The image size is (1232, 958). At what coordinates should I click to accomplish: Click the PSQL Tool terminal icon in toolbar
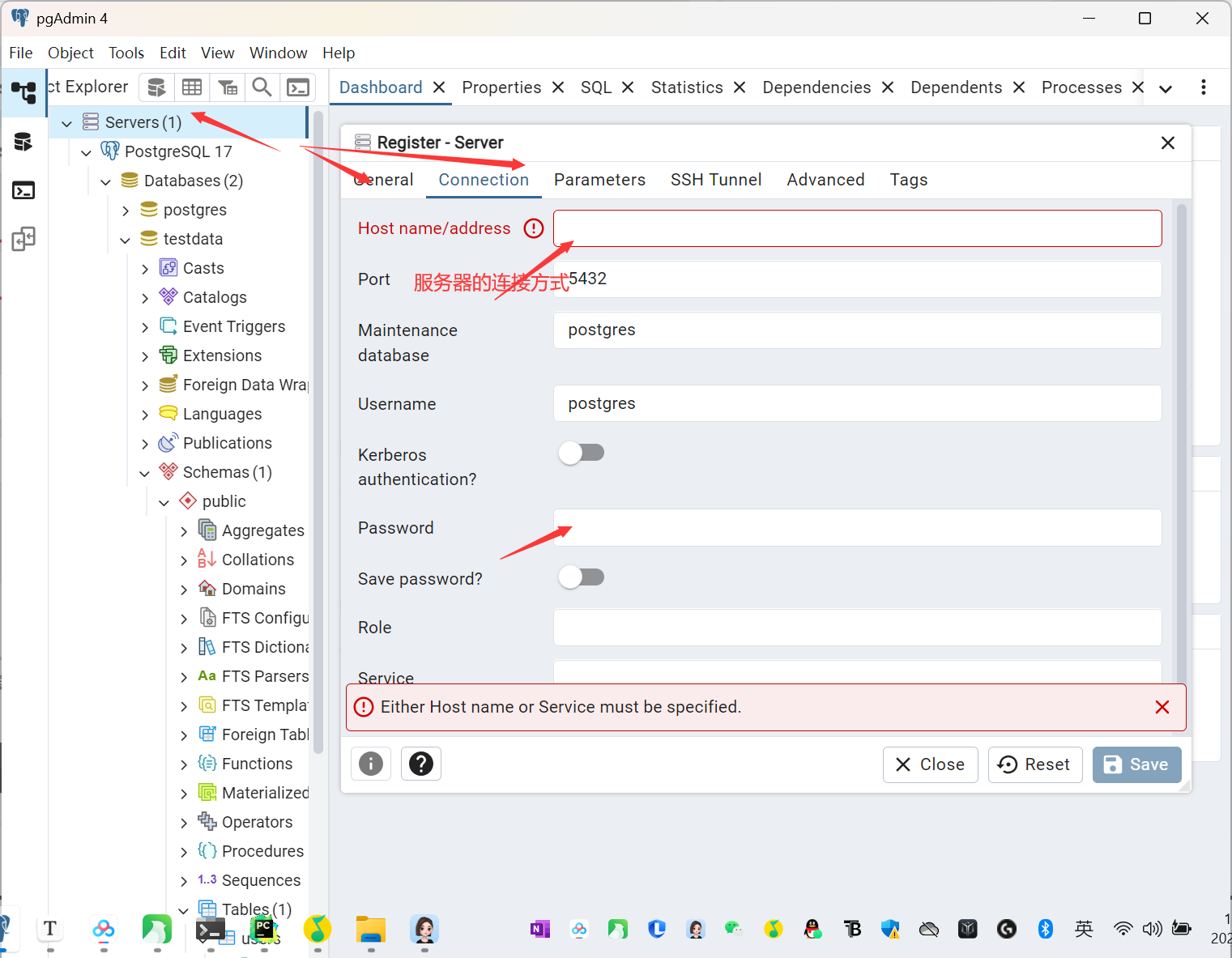(x=298, y=87)
